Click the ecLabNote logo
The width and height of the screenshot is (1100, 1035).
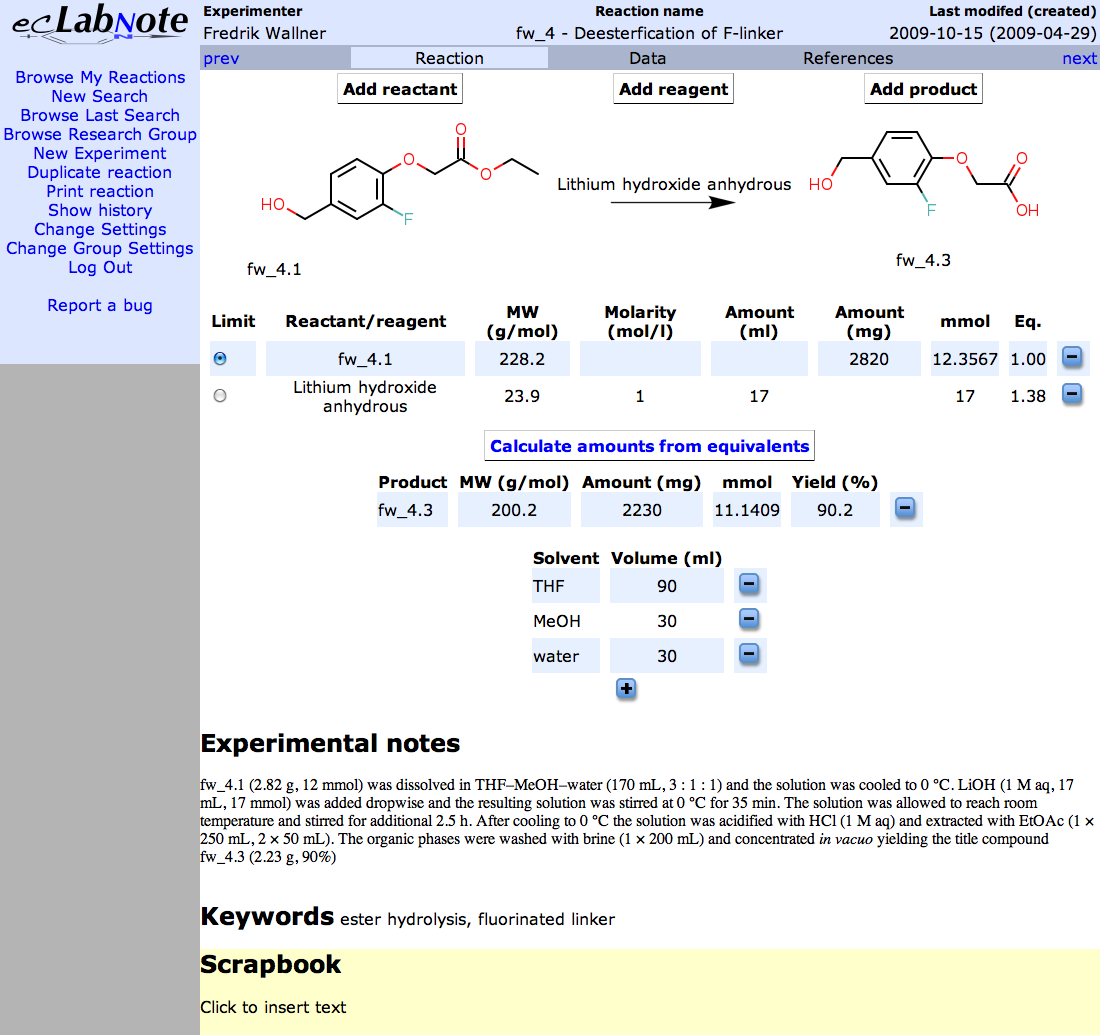100,24
